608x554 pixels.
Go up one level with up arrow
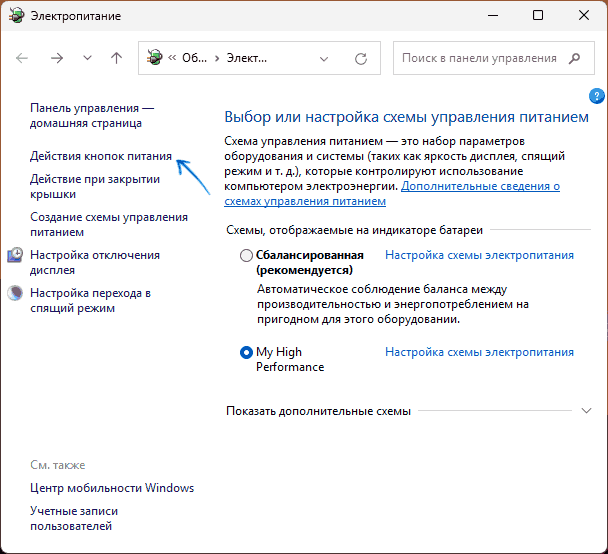click(x=116, y=58)
